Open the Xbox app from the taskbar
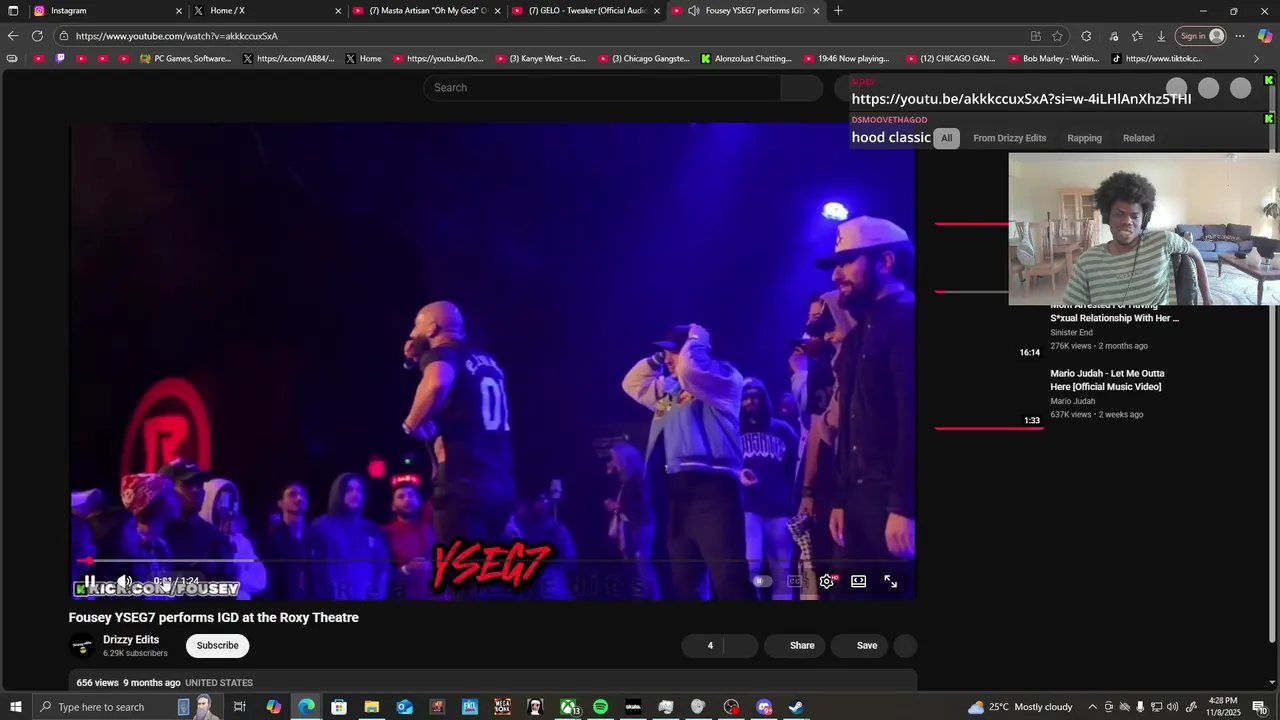The height and width of the screenshot is (720, 1280). 568,707
